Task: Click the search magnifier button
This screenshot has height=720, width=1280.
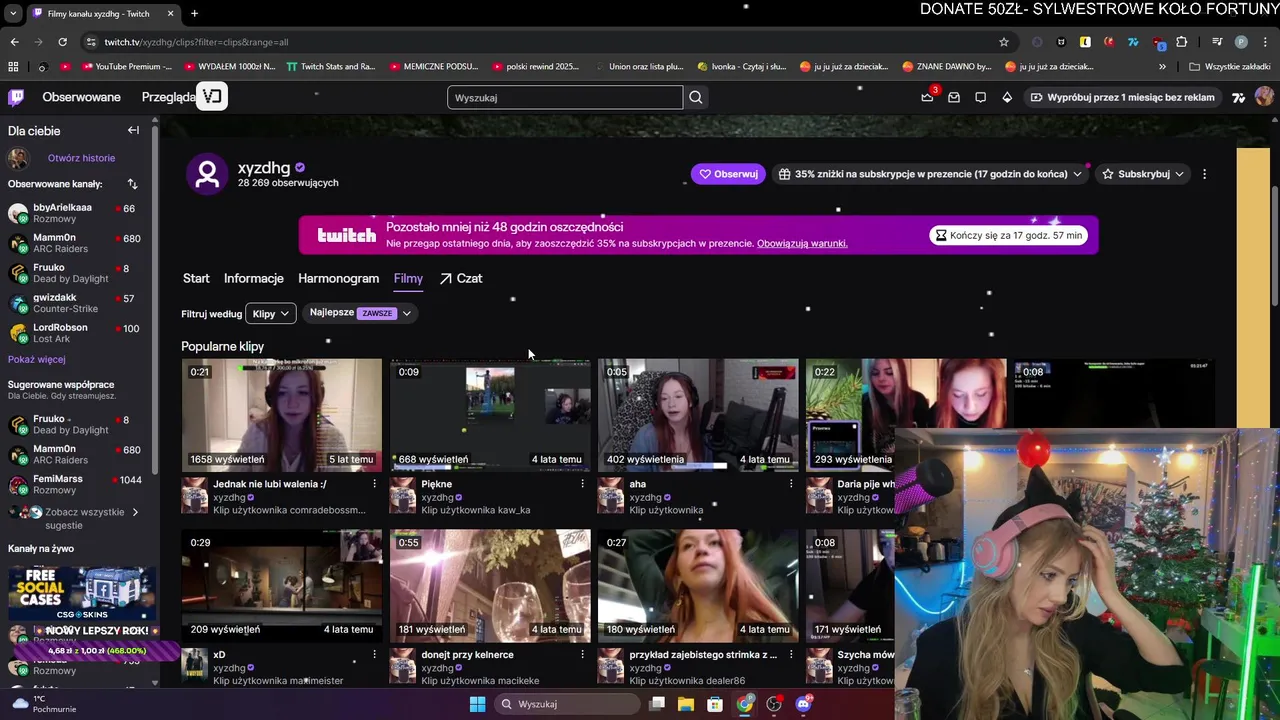Action: (696, 97)
